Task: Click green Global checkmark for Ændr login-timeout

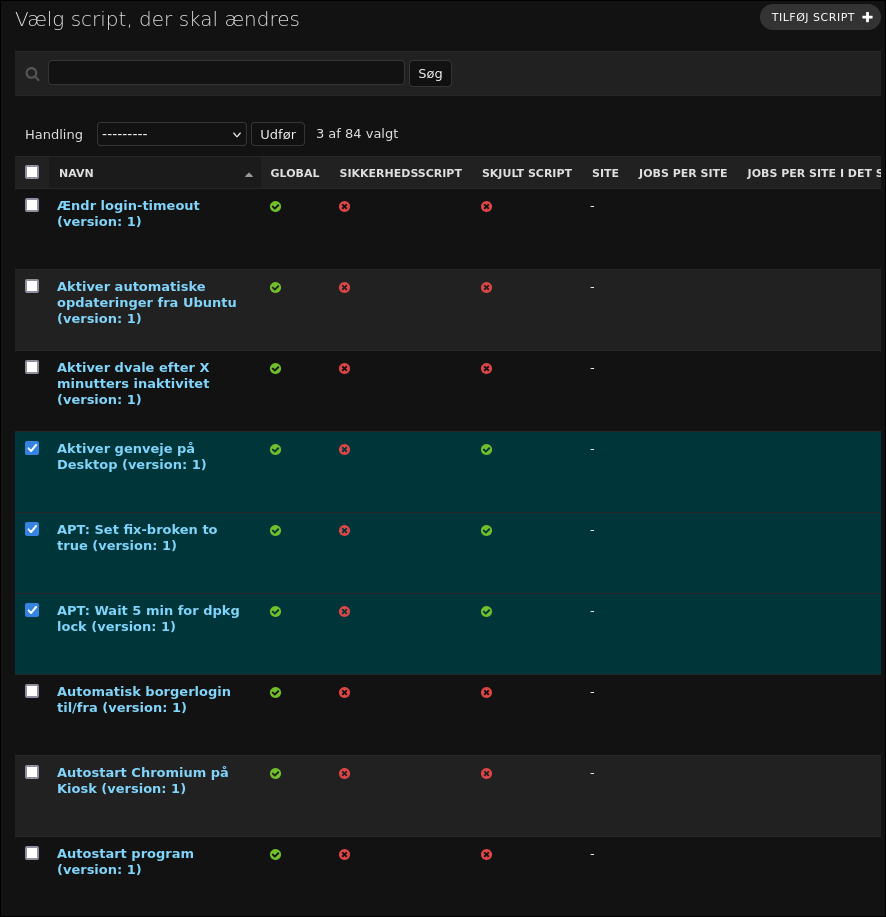Action: pyautogui.click(x=275, y=206)
